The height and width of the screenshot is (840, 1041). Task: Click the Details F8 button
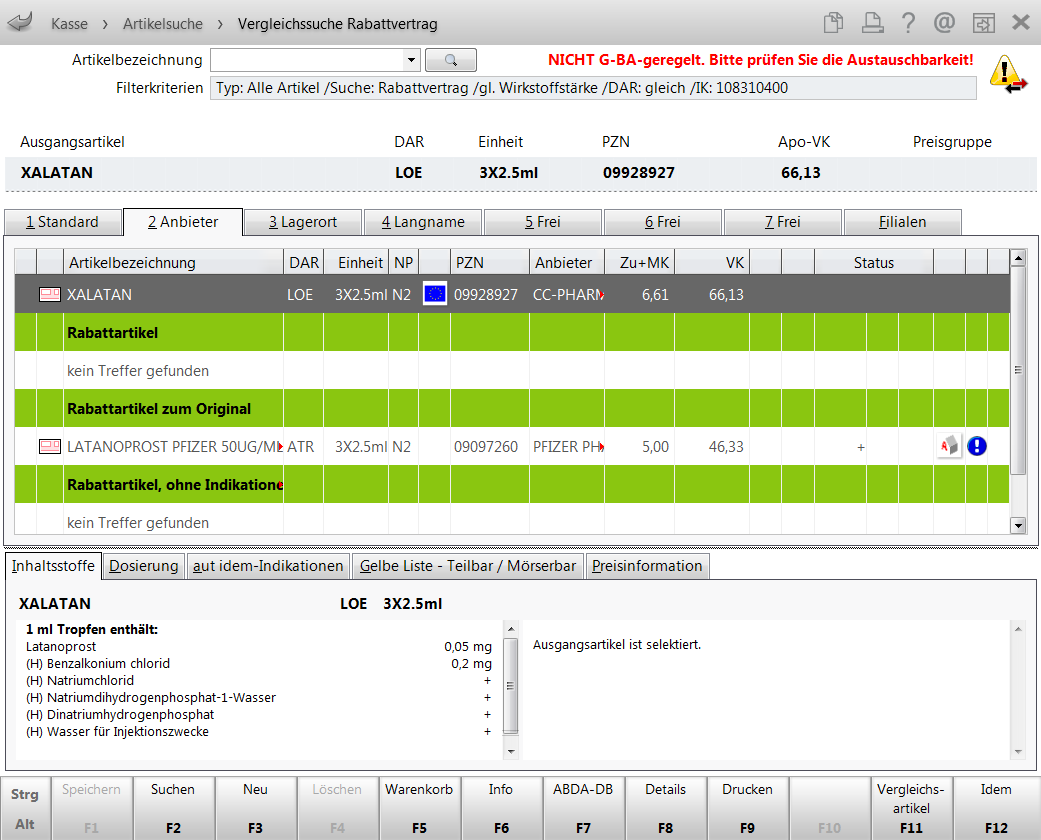tap(665, 808)
